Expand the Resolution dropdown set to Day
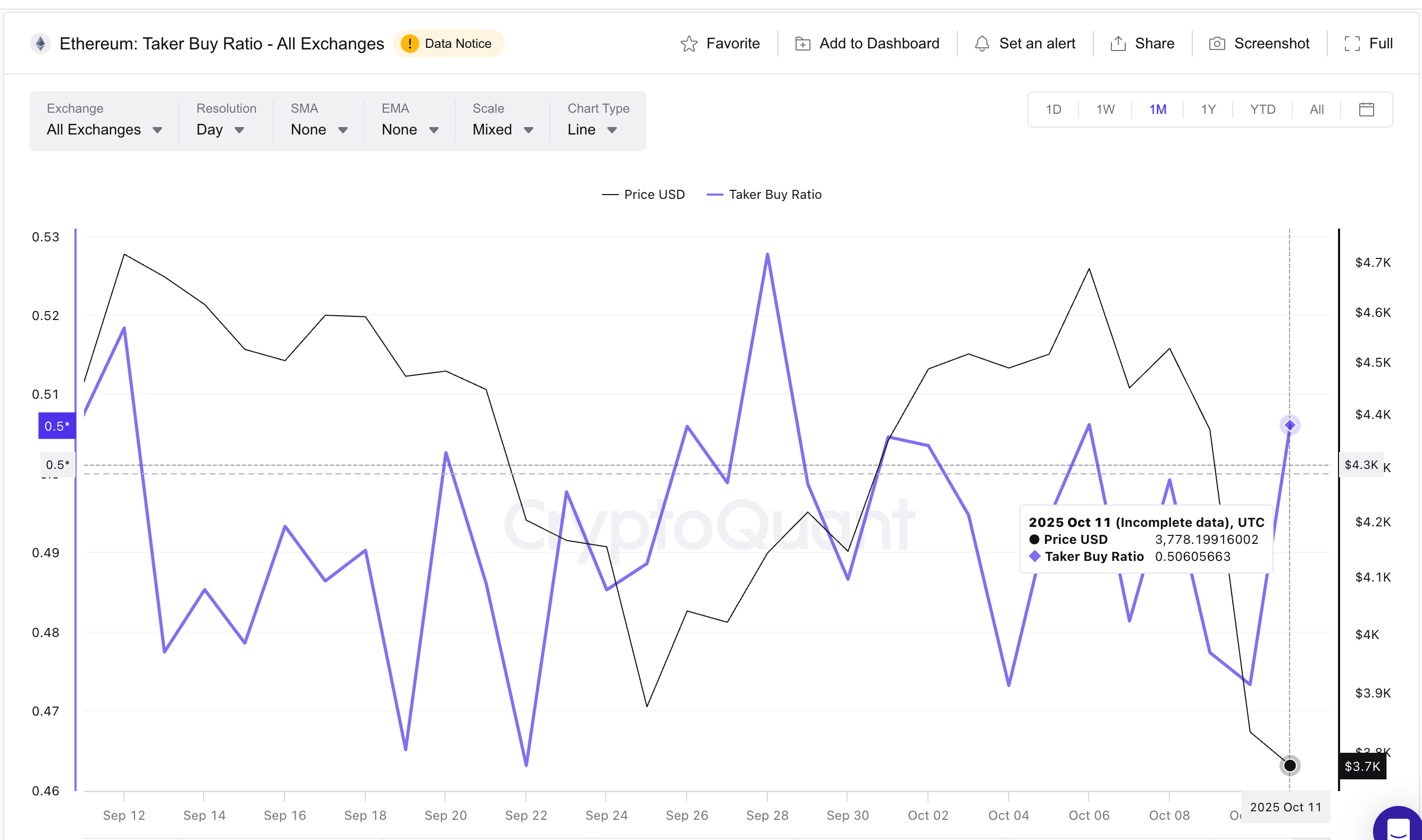 pos(220,129)
